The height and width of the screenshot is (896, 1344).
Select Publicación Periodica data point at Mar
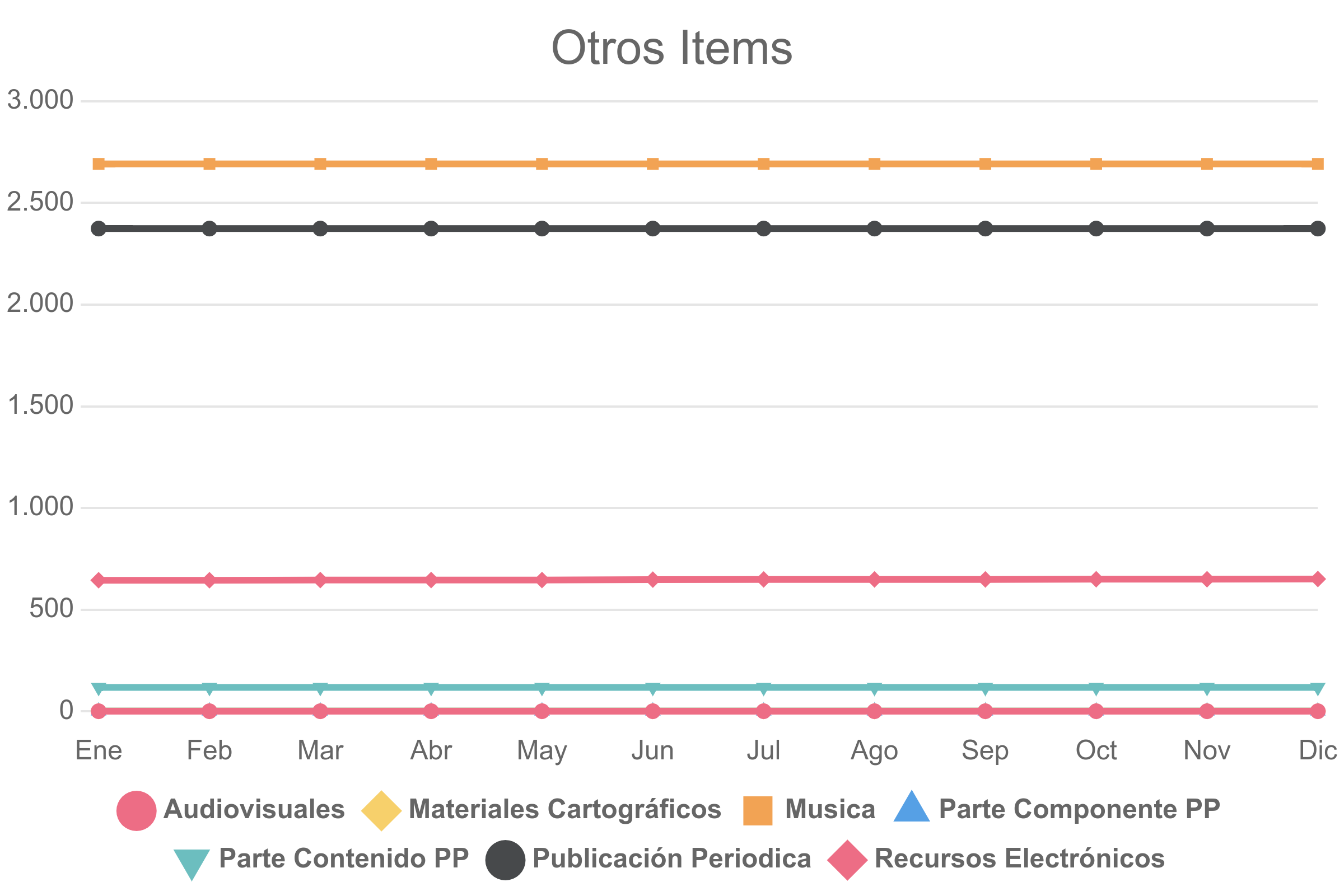[320, 228]
